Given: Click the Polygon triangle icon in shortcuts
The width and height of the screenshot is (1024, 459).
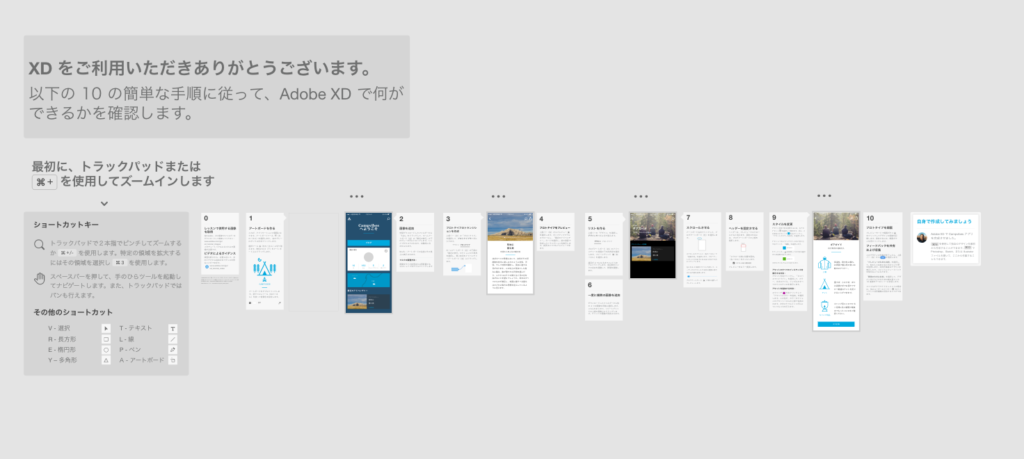Looking at the screenshot, I should [106, 360].
